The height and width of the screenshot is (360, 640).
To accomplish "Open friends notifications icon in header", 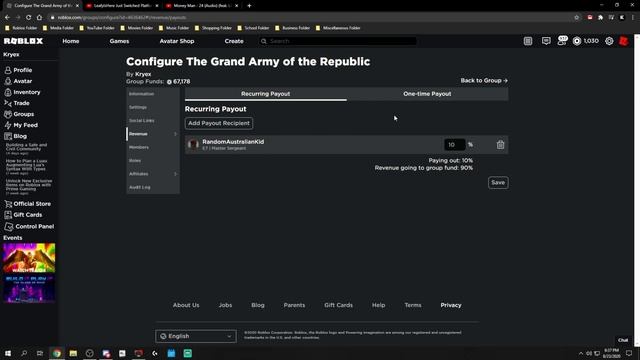I will pos(562,41).
